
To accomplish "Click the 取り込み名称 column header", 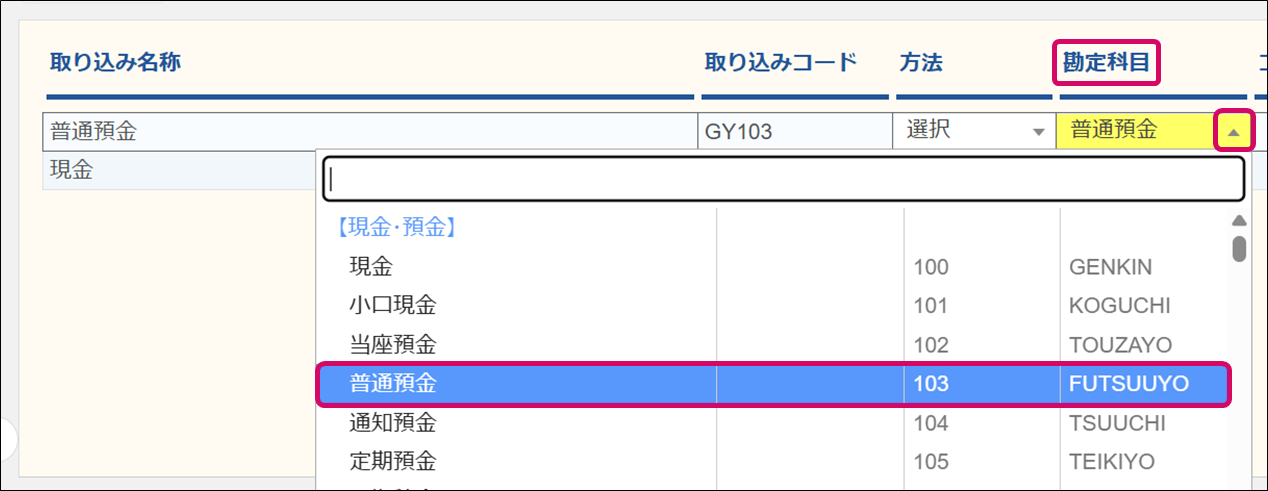I will tap(115, 63).
